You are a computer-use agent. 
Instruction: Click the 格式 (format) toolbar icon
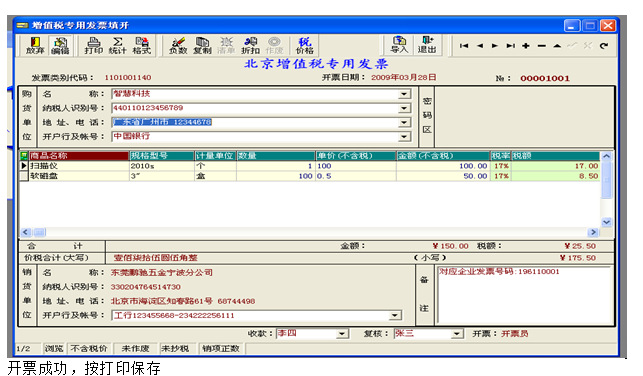pyautogui.click(x=141, y=46)
